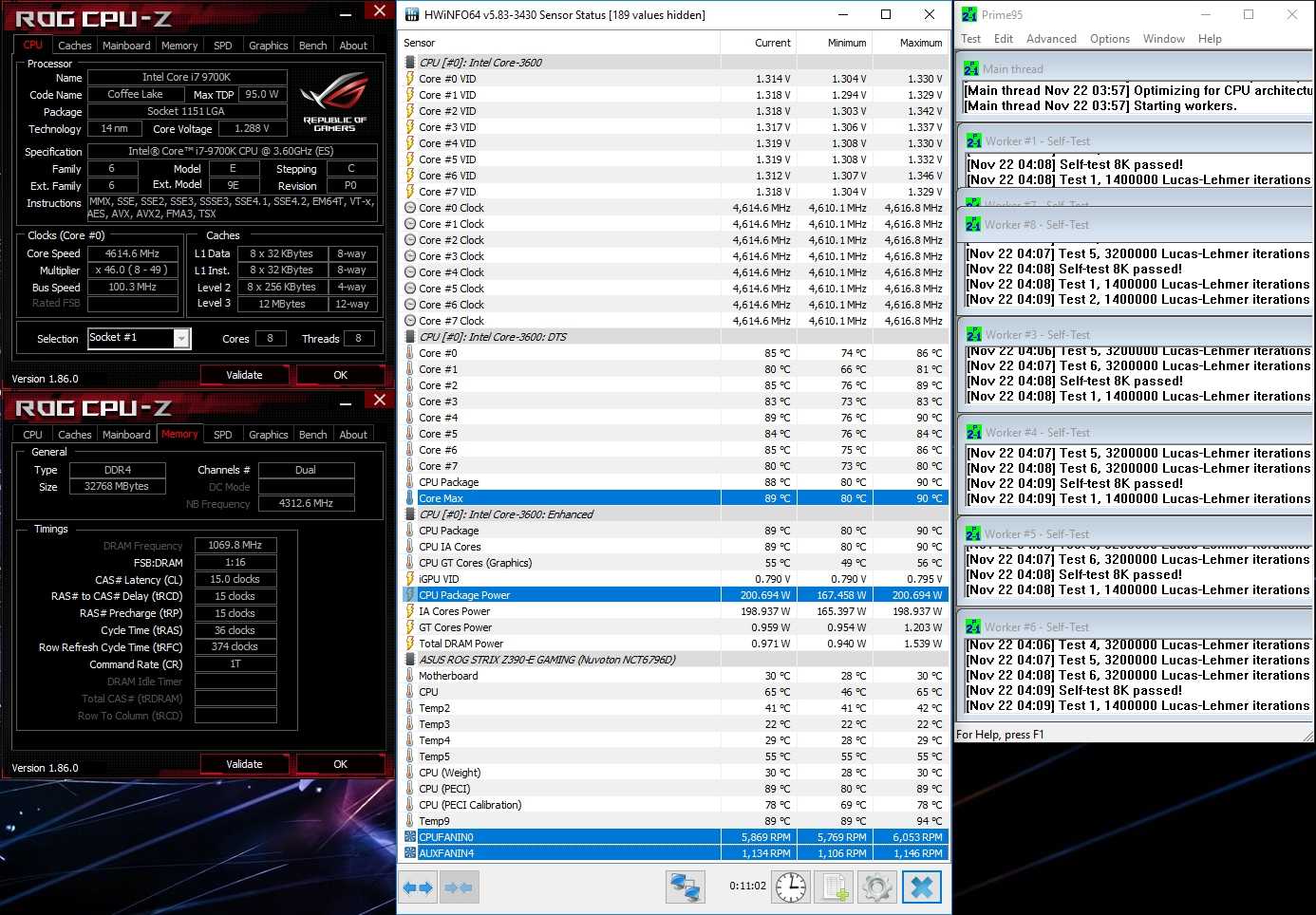Click the start logging sheet icon
This screenshot has height=915, width=1316.
point(835,887)
